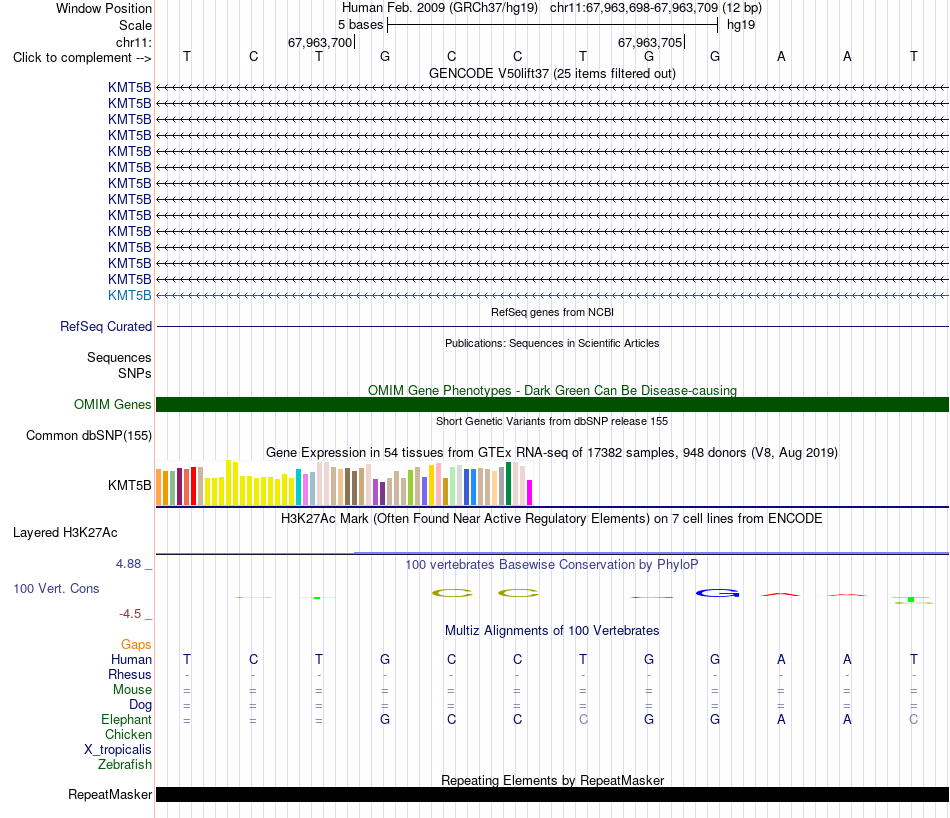Viewport: 950px width, 818px height.
Task: Open the H3K27Ac Mark ENCODE track title
Action: [552, 519]
